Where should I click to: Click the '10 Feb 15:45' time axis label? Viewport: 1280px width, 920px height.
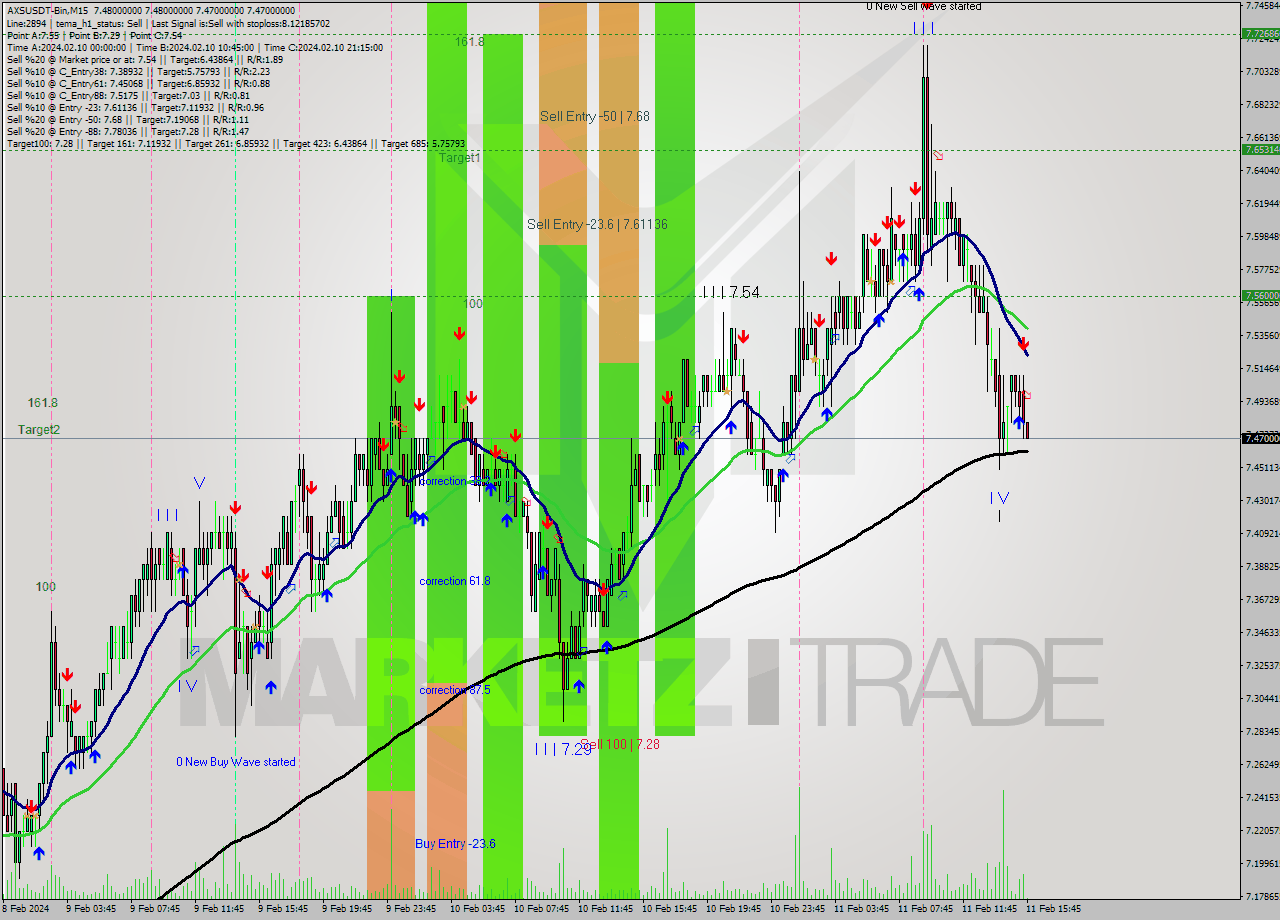click(669, 909)
